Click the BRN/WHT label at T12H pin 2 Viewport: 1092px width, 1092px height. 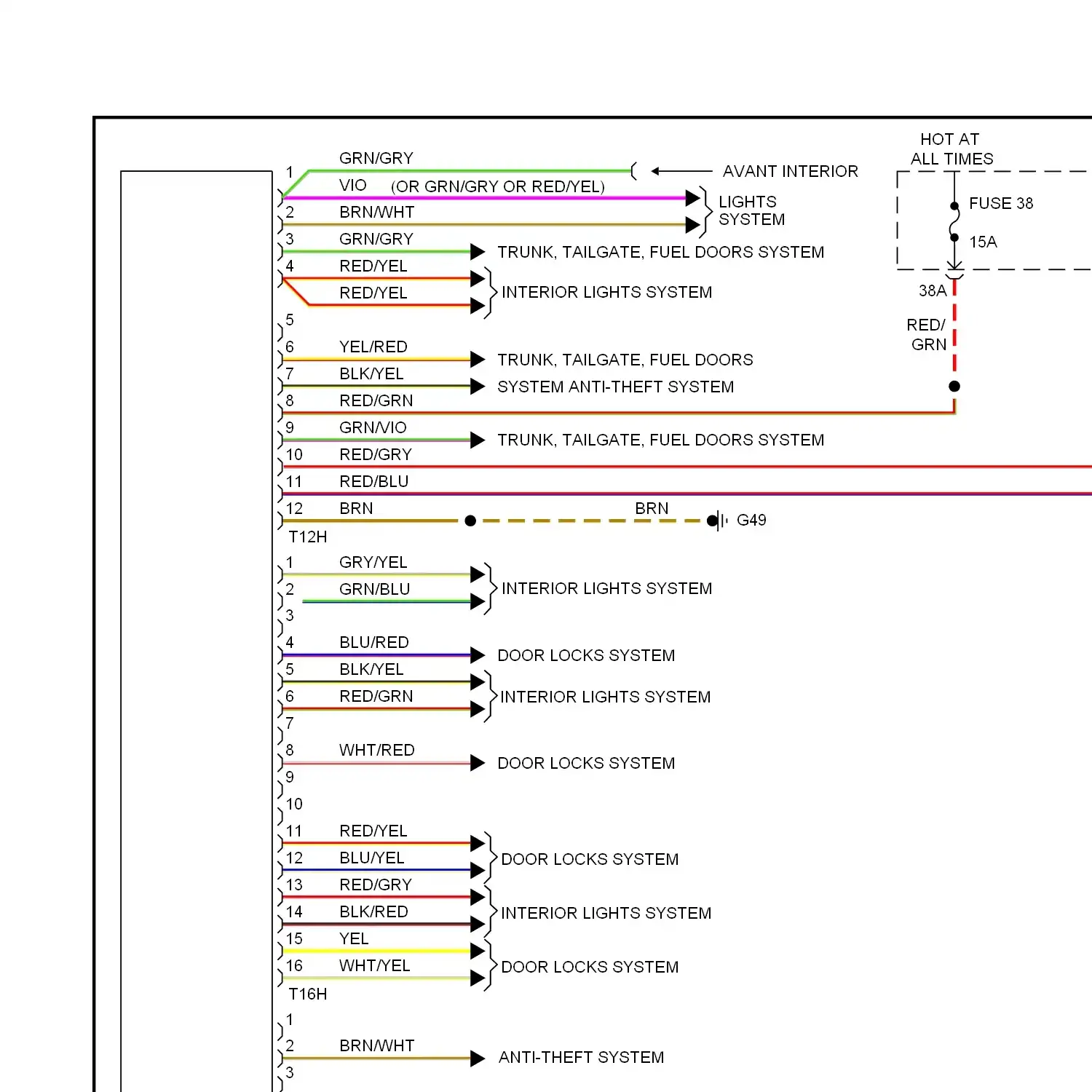point(377,212)
